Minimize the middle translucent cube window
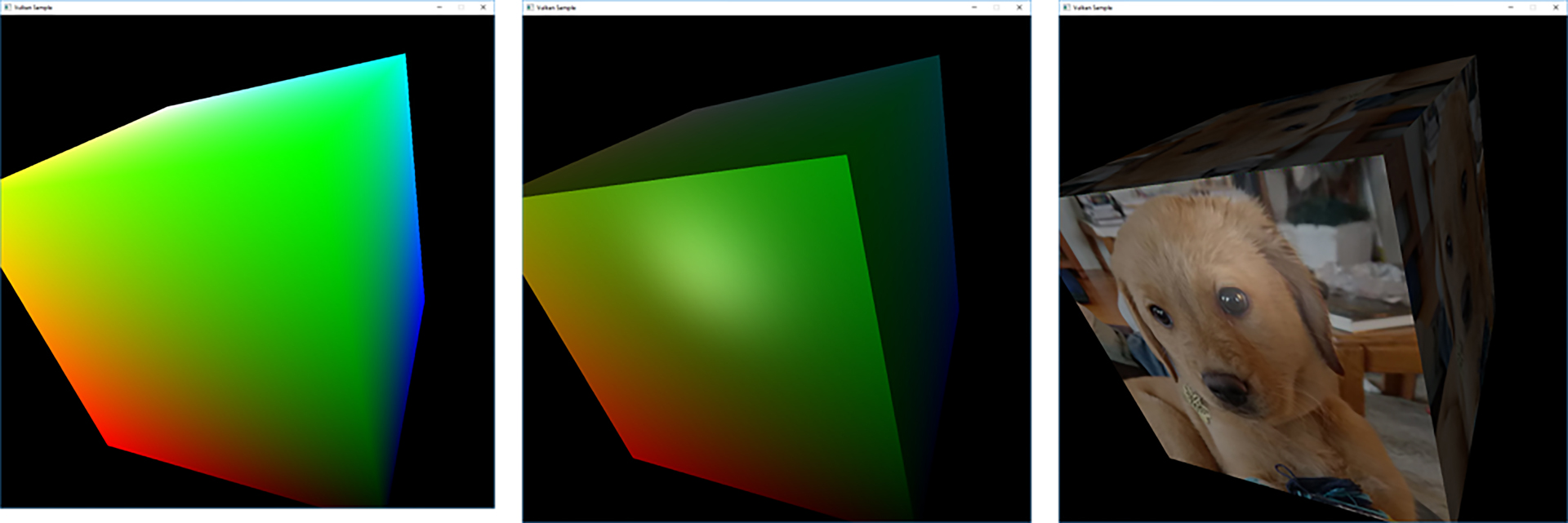This screenshot has height=523, width=1568. tap(974, 7)
